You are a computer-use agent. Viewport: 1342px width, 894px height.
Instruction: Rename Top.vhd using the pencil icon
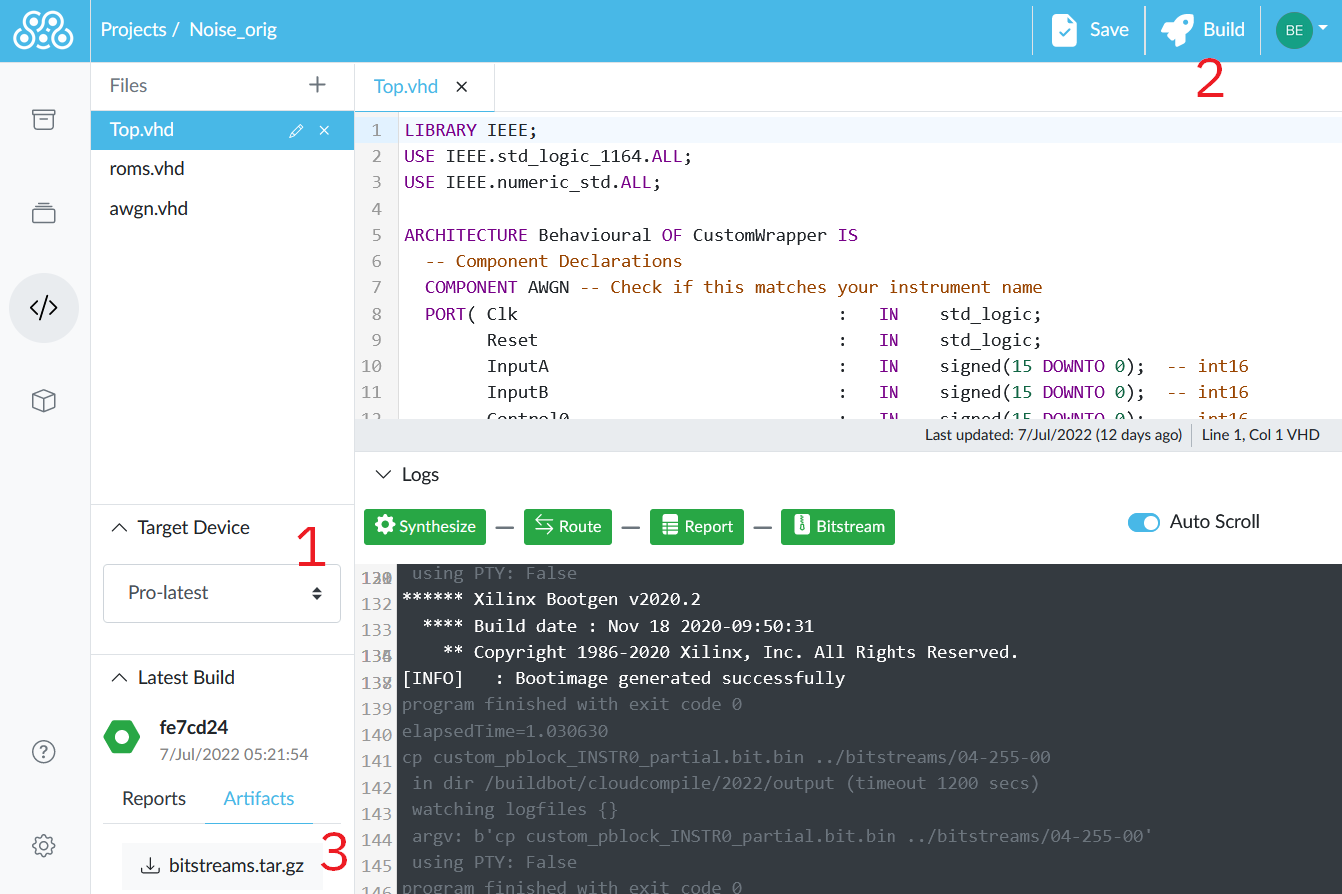coord(296,131)
